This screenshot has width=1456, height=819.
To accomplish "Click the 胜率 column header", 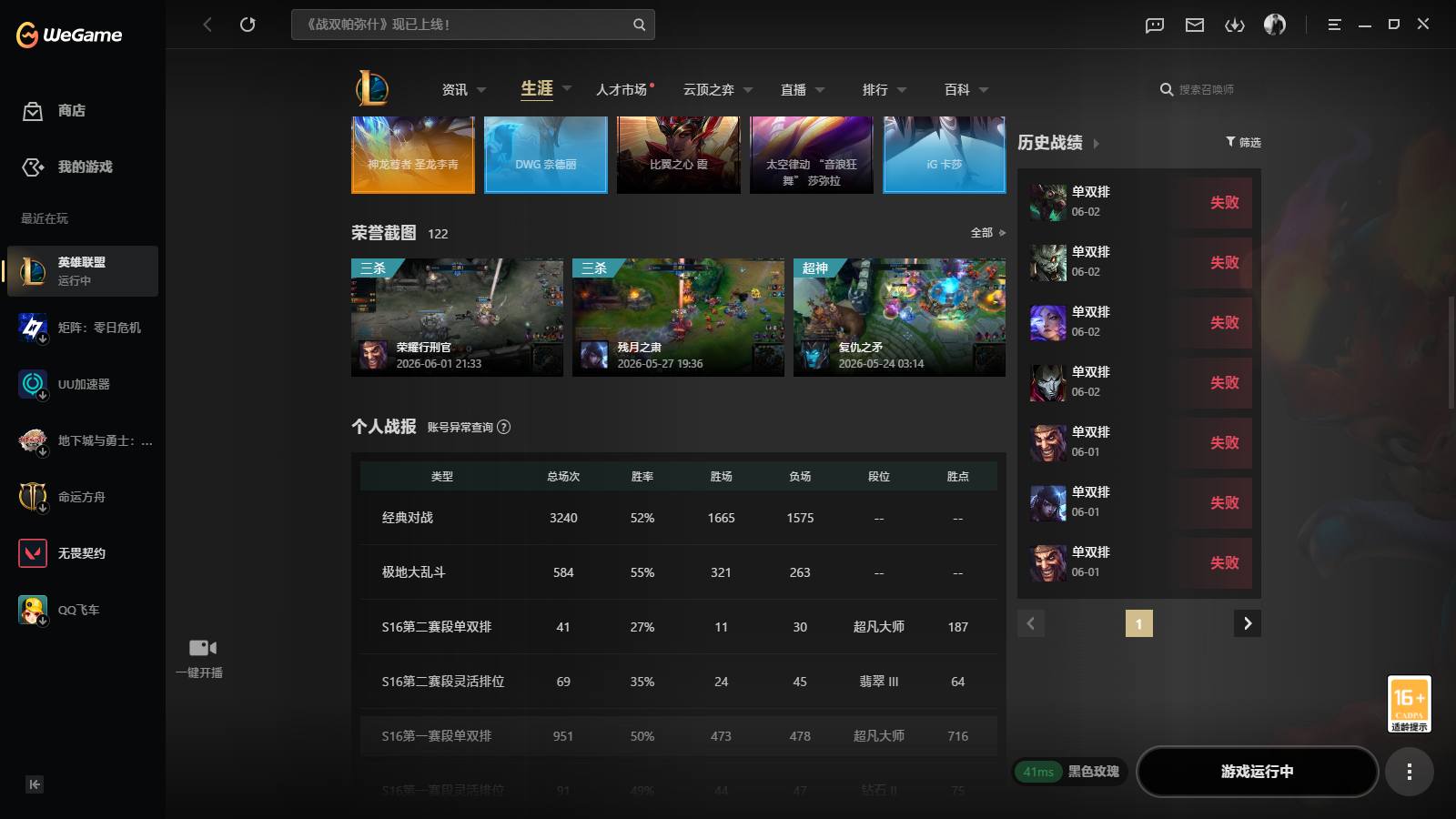I will click(642, 477).
